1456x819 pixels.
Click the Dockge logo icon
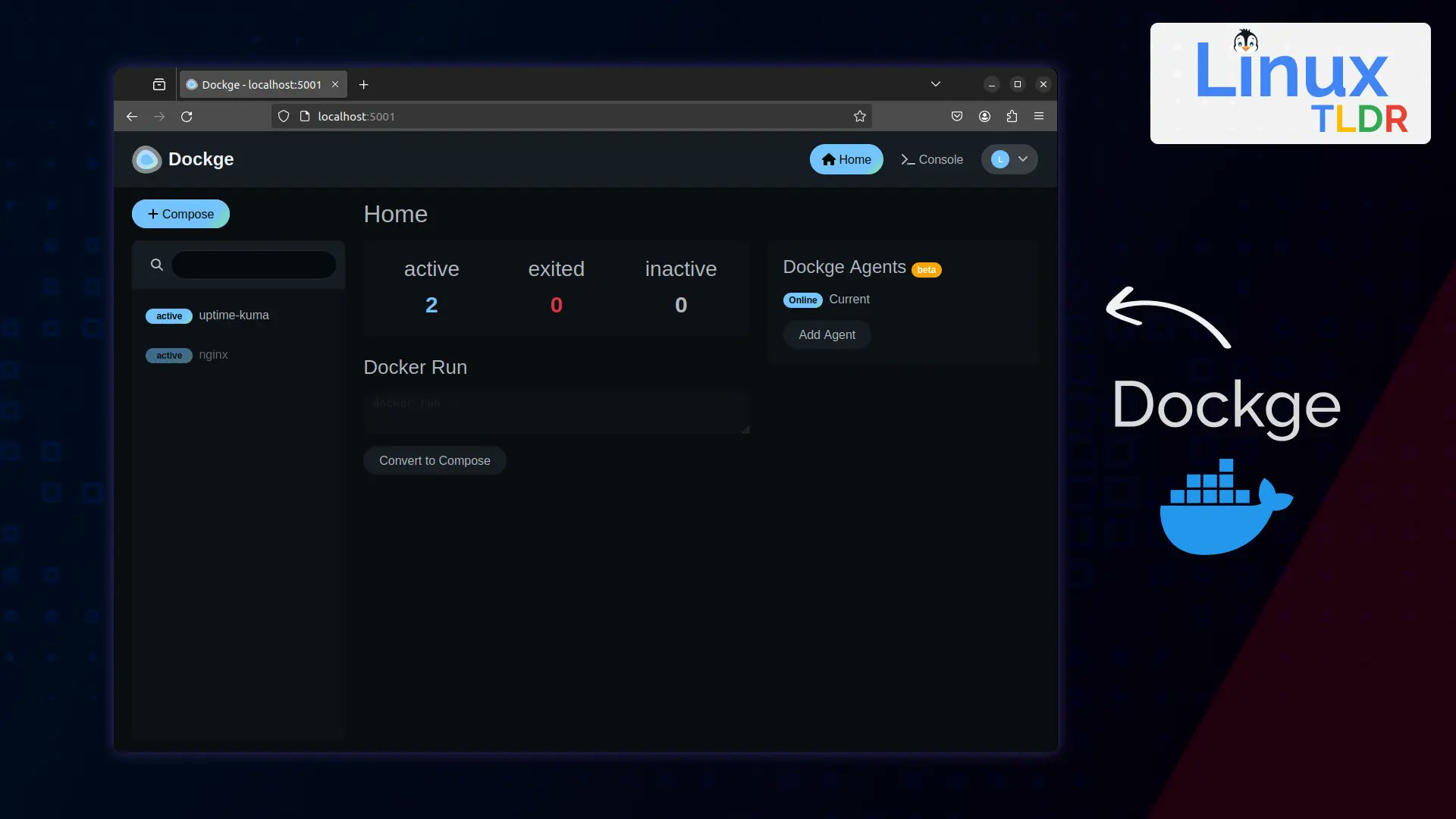coord(146,159)
